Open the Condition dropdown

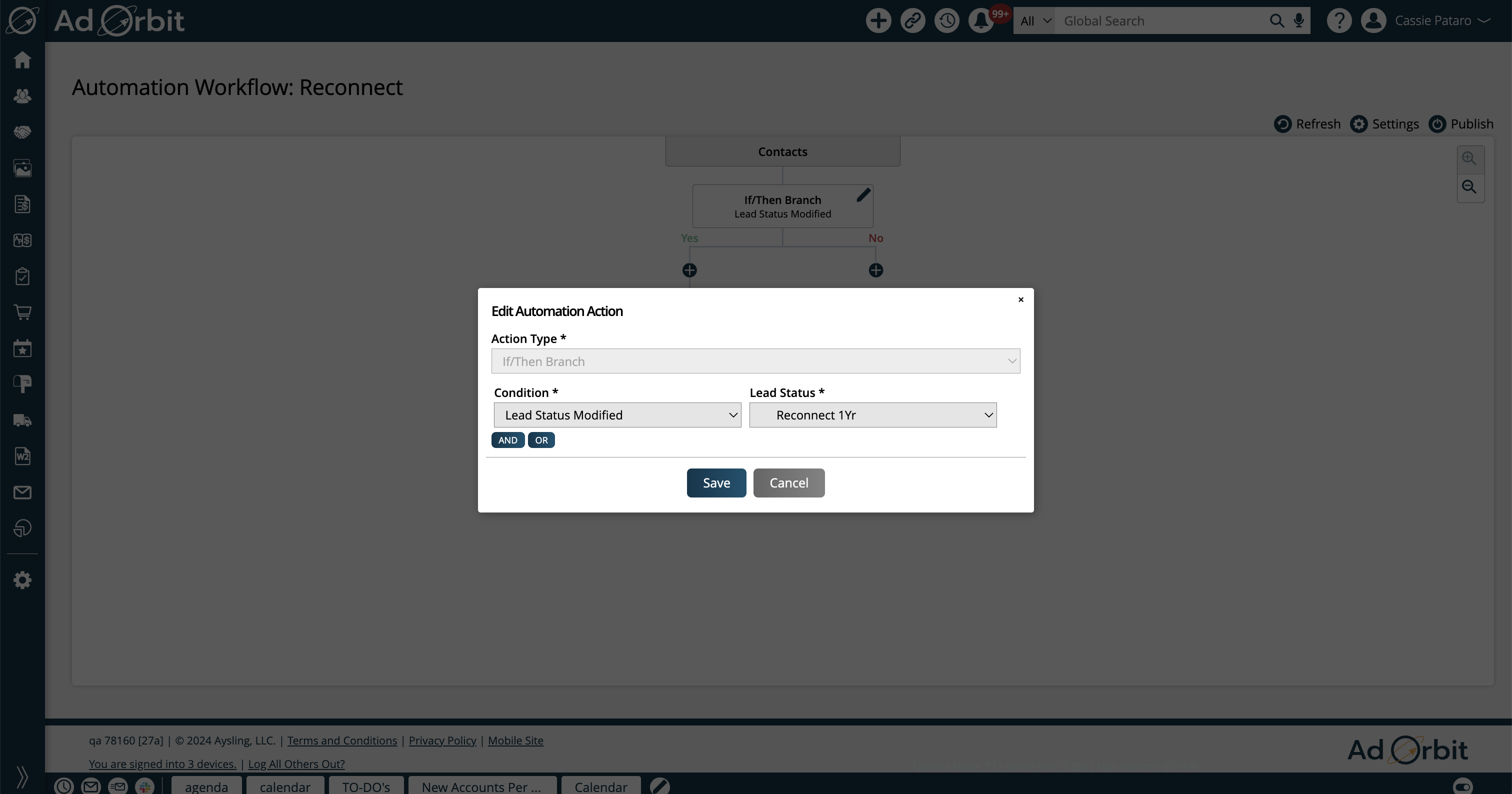coord(617,415)
